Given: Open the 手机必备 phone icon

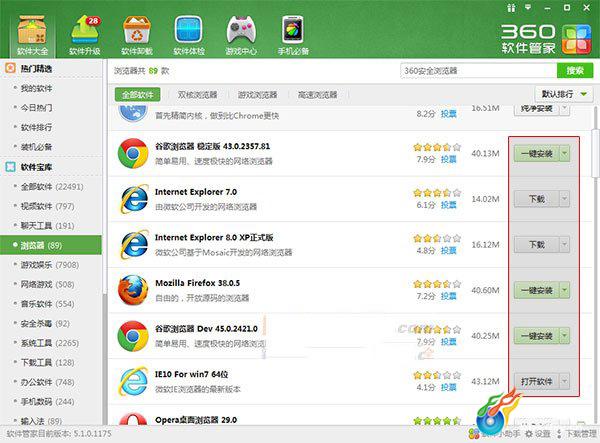Looking at the screenshot, I should (x=293, y=36).
